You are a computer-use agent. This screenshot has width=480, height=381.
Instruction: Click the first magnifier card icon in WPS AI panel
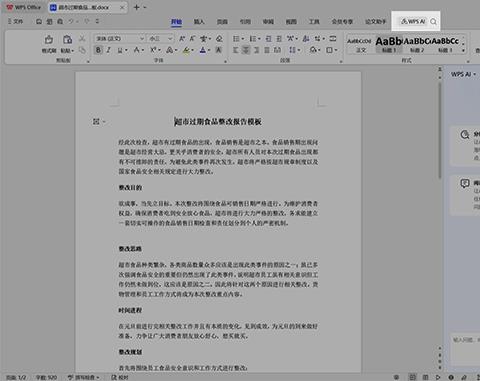[465, 135]
